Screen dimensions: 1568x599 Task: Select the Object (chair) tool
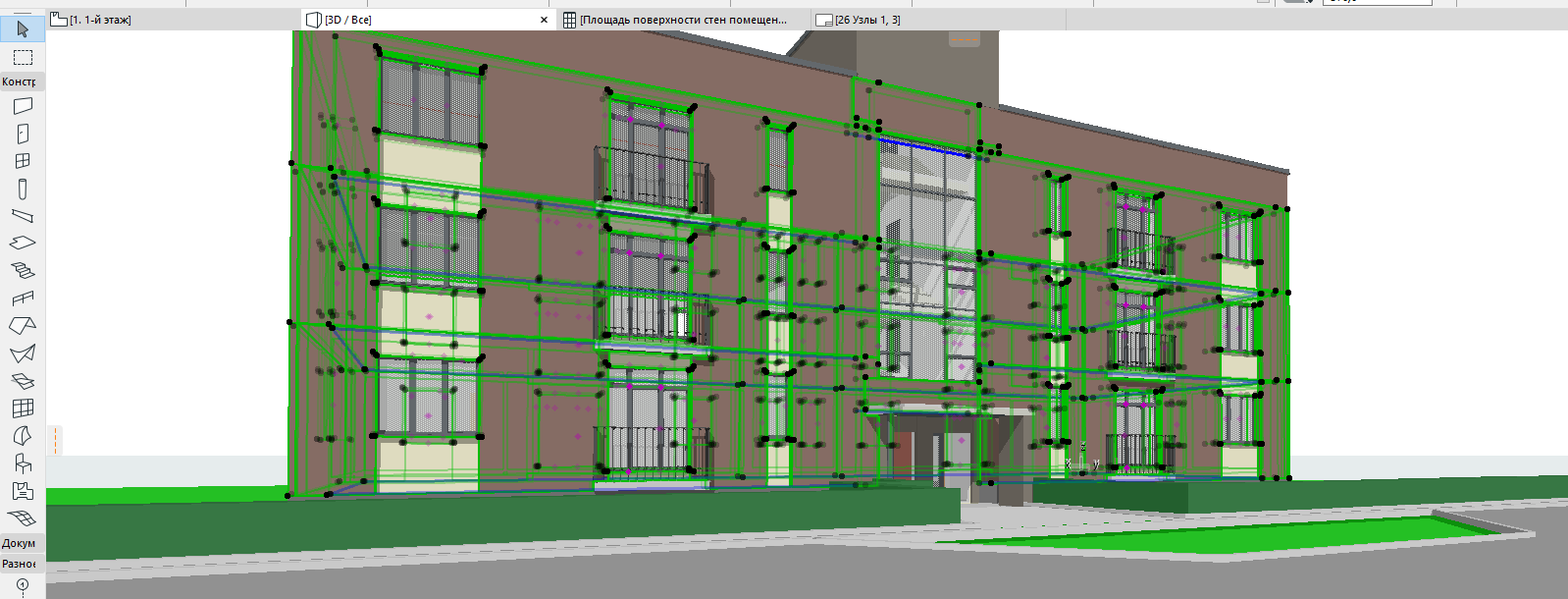tap(23, 463)
